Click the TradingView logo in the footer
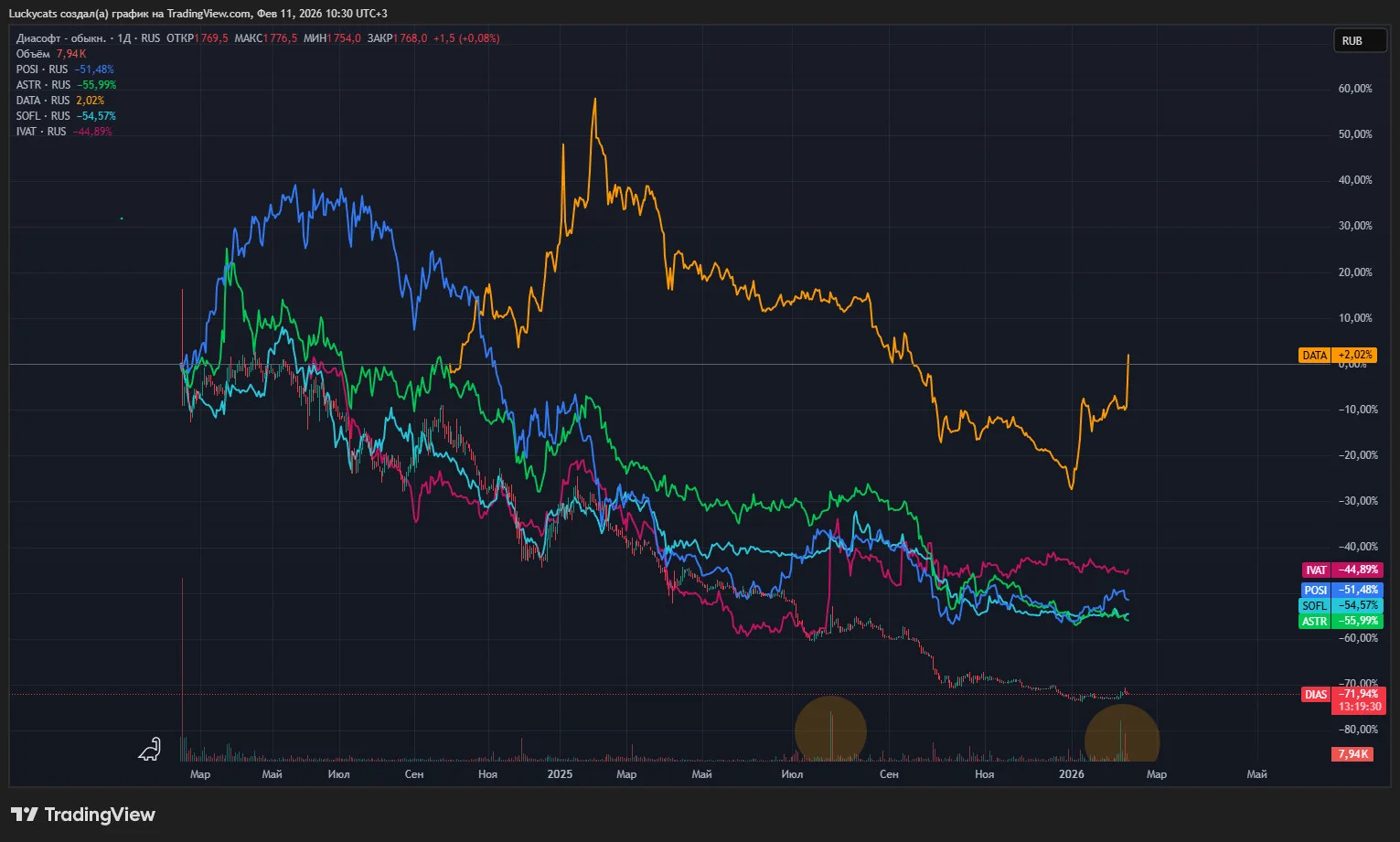Viewport: 1400px width, 842px height. [x=83, y=815]
